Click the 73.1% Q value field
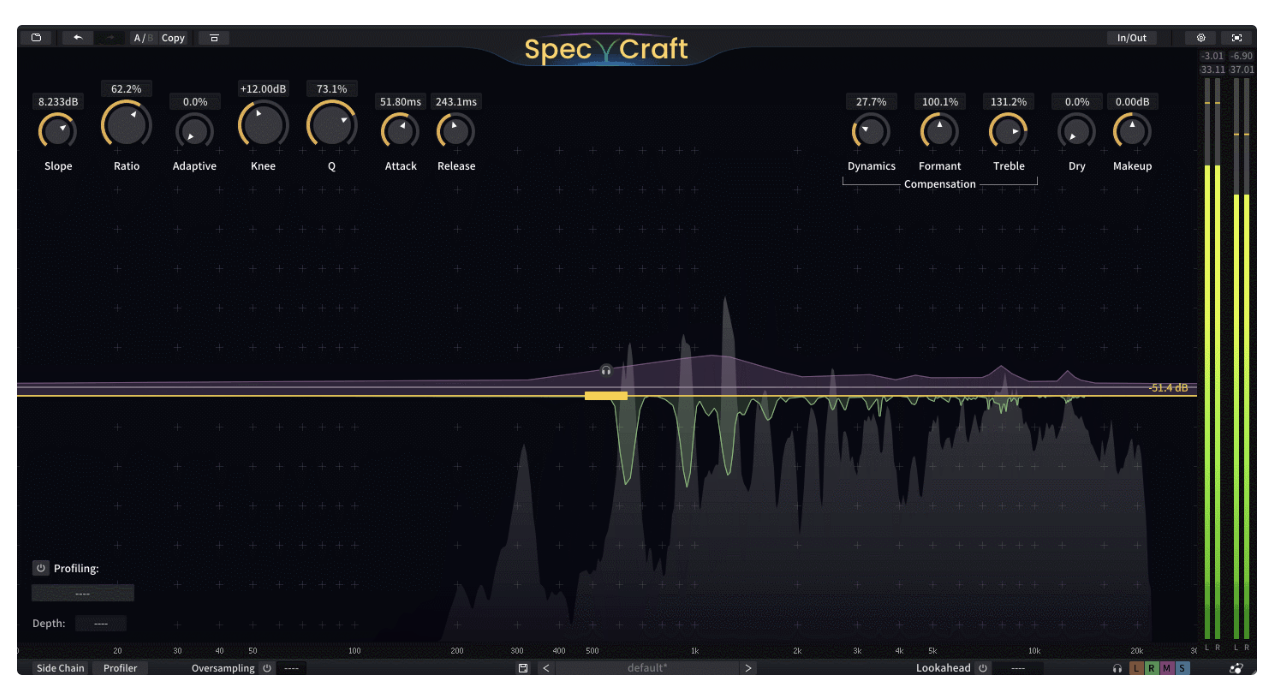This screenshot has width=1272, height=688. (331, 89)
